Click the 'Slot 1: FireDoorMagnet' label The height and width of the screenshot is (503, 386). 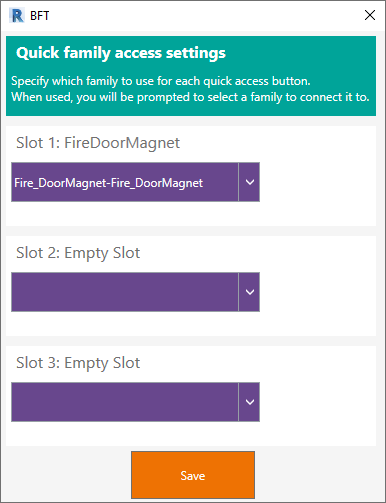pyautogui.click(x=98, y=143)
